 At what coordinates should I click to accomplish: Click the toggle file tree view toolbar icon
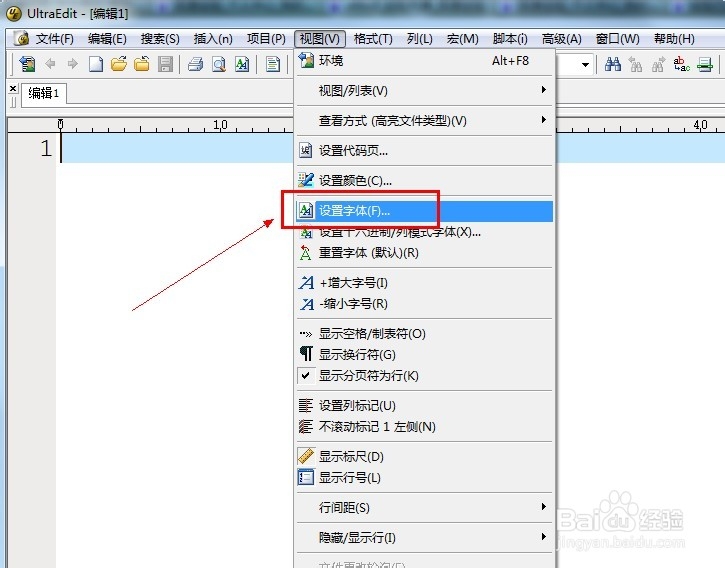(x=27, y=64)
